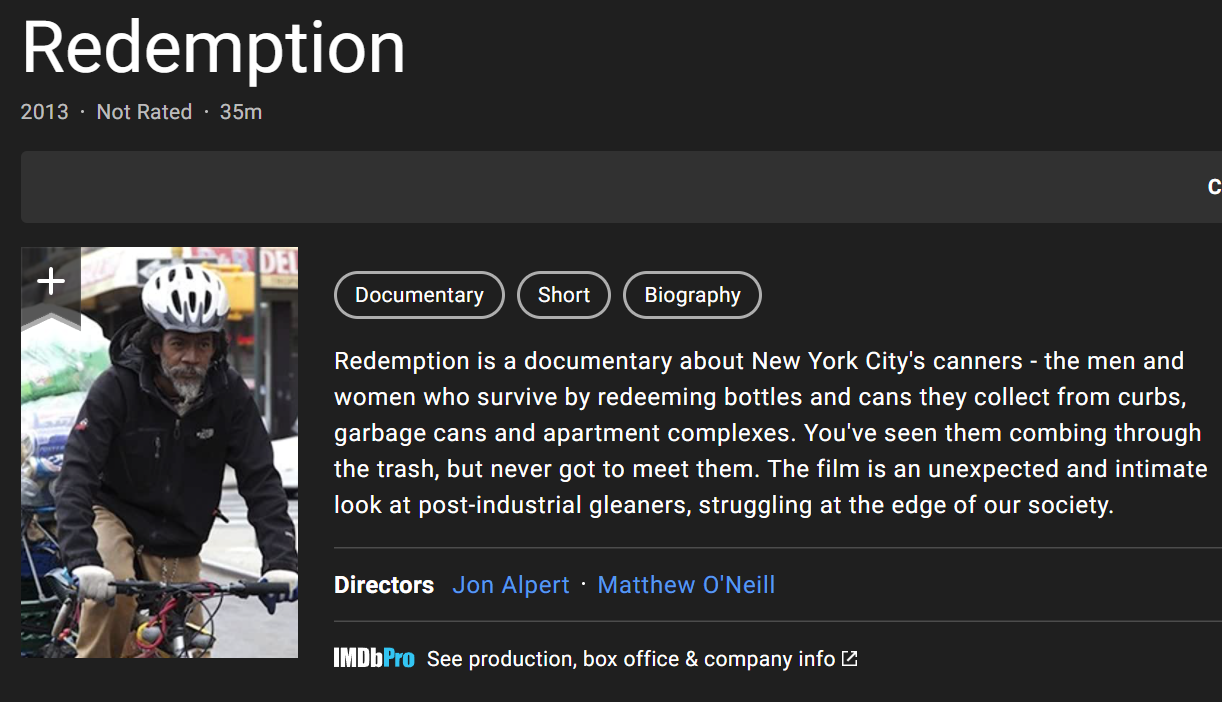
Task: Open director Jon Alpert's page
Action: pos(511,585)
